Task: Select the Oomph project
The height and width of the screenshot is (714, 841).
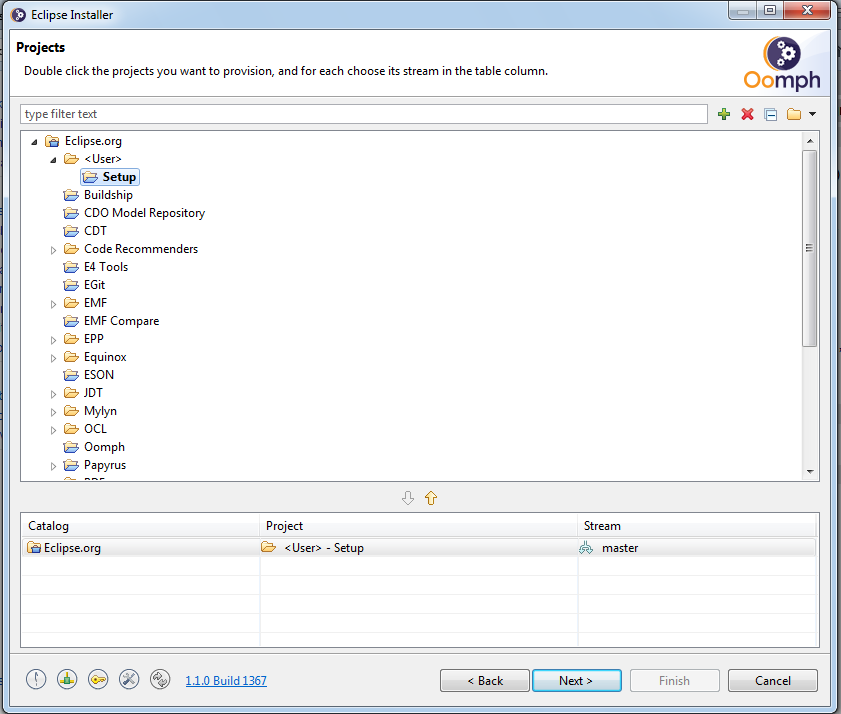Action: [x=104, y=447]
